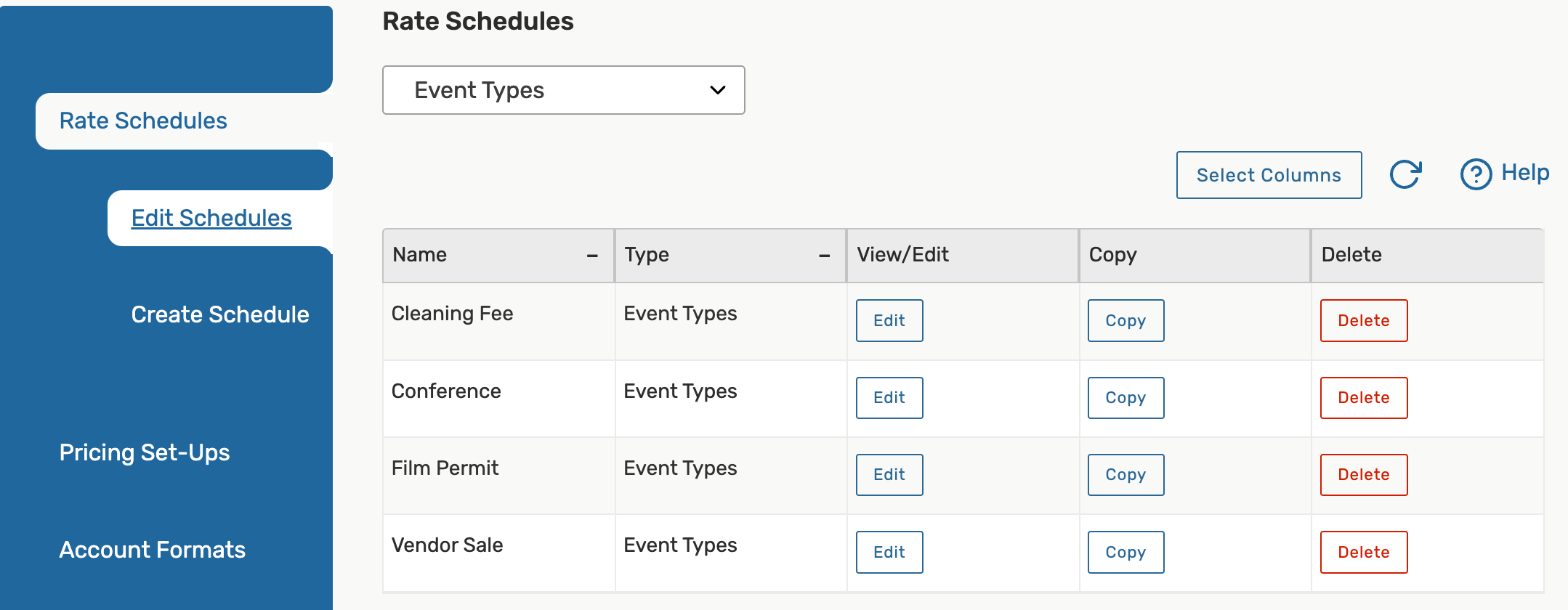Viewport: 1568px width, 610px height.
Task: Open Help via the question mark icon
Action: click(x=1476, y=174)
